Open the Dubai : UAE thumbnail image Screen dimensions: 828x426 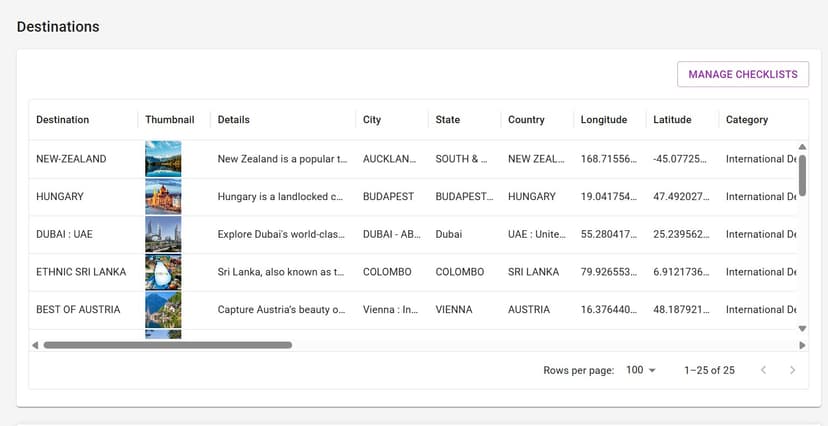pyautogui.click(x=163, y=234)
